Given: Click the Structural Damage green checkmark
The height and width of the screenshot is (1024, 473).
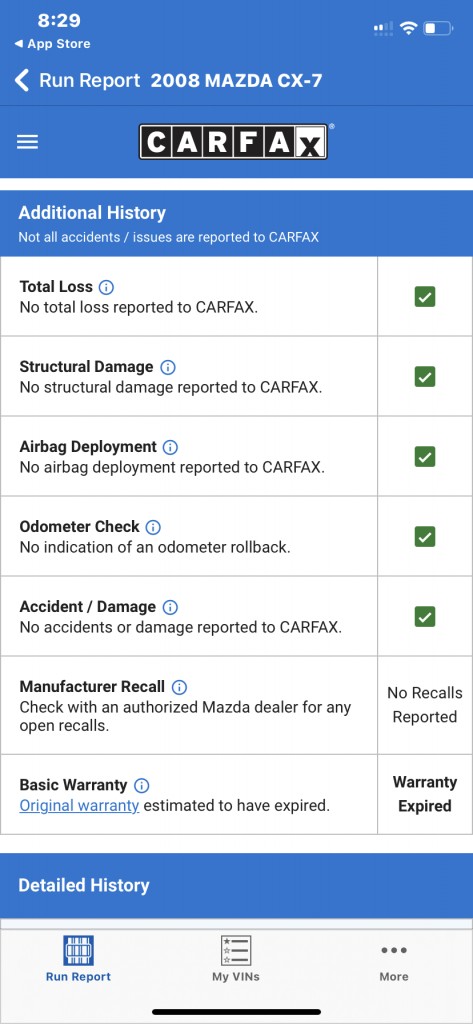Looking at the screenshot, I should (x=425, y=377).
